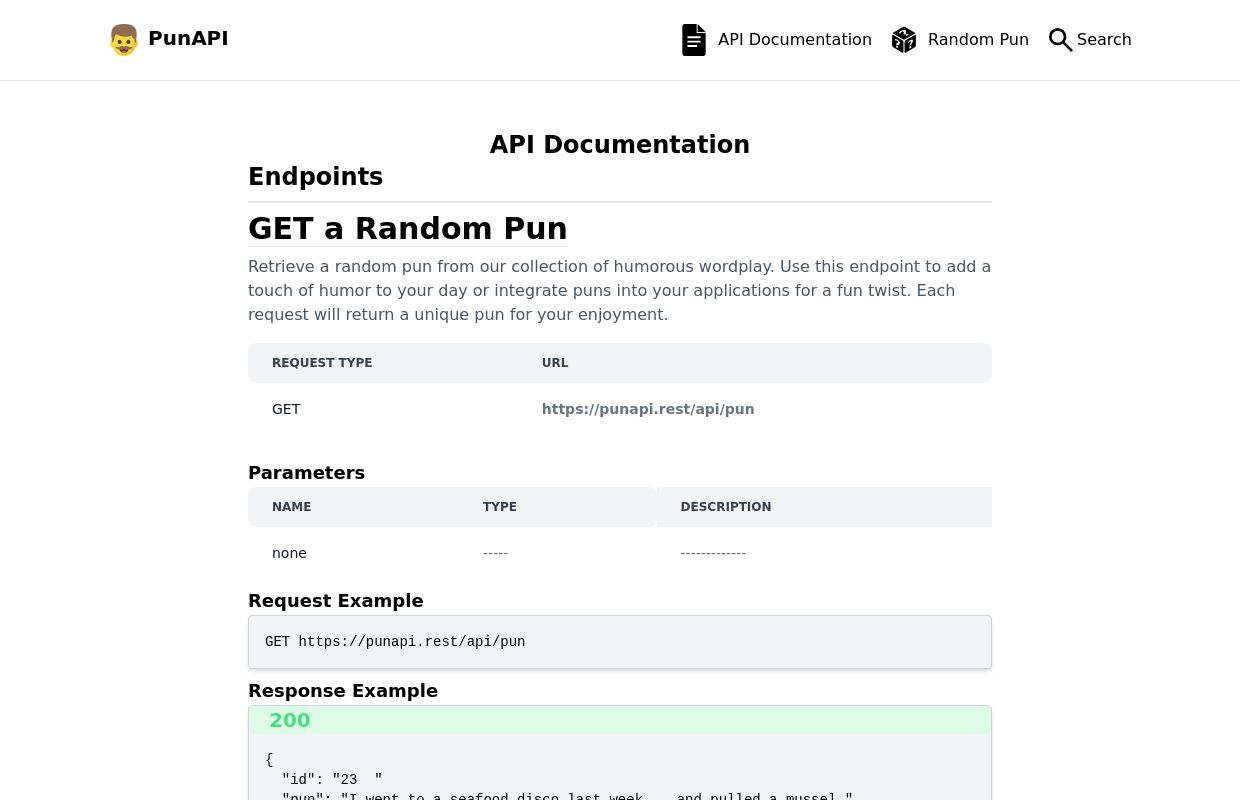Click the Request Example code block
Viewport: 1240px width, 800px height.
[620, 642]
